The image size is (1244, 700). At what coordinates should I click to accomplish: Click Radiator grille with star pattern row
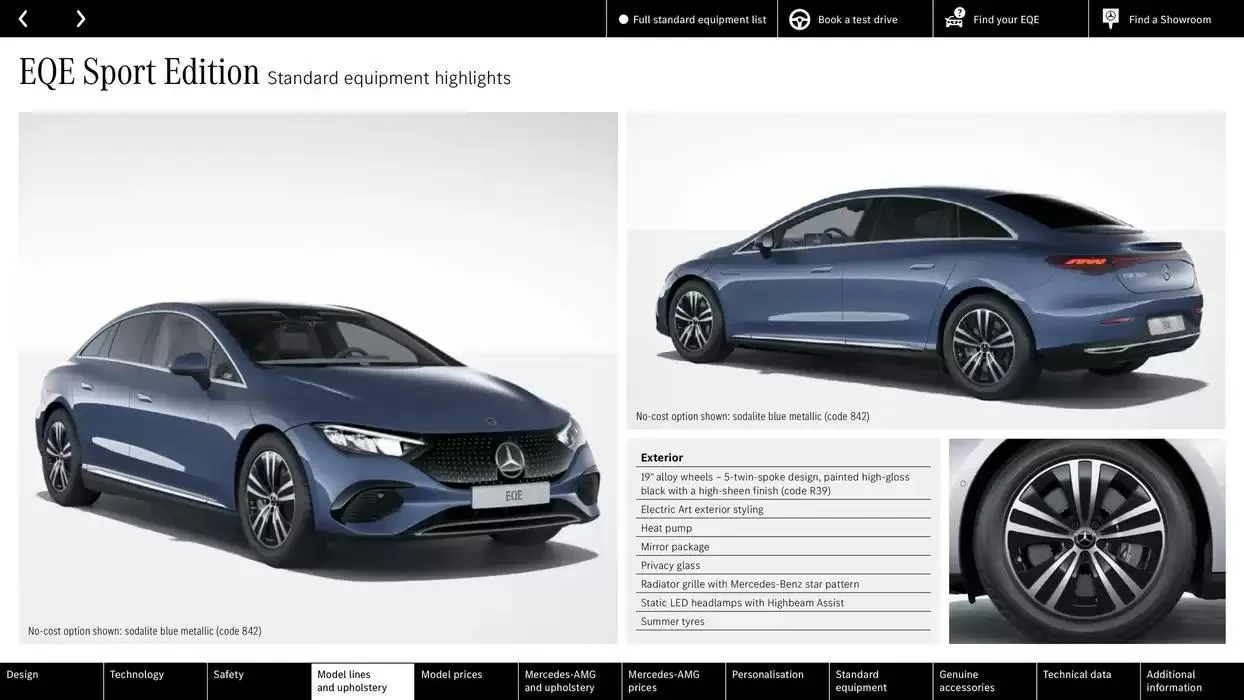pyautogui.click(x=783, y=584)
